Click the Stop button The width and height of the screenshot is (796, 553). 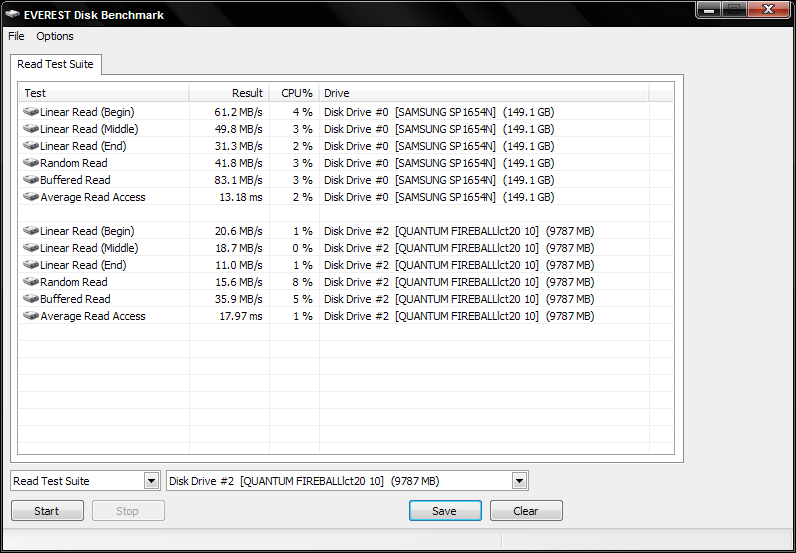click(128, 511)
